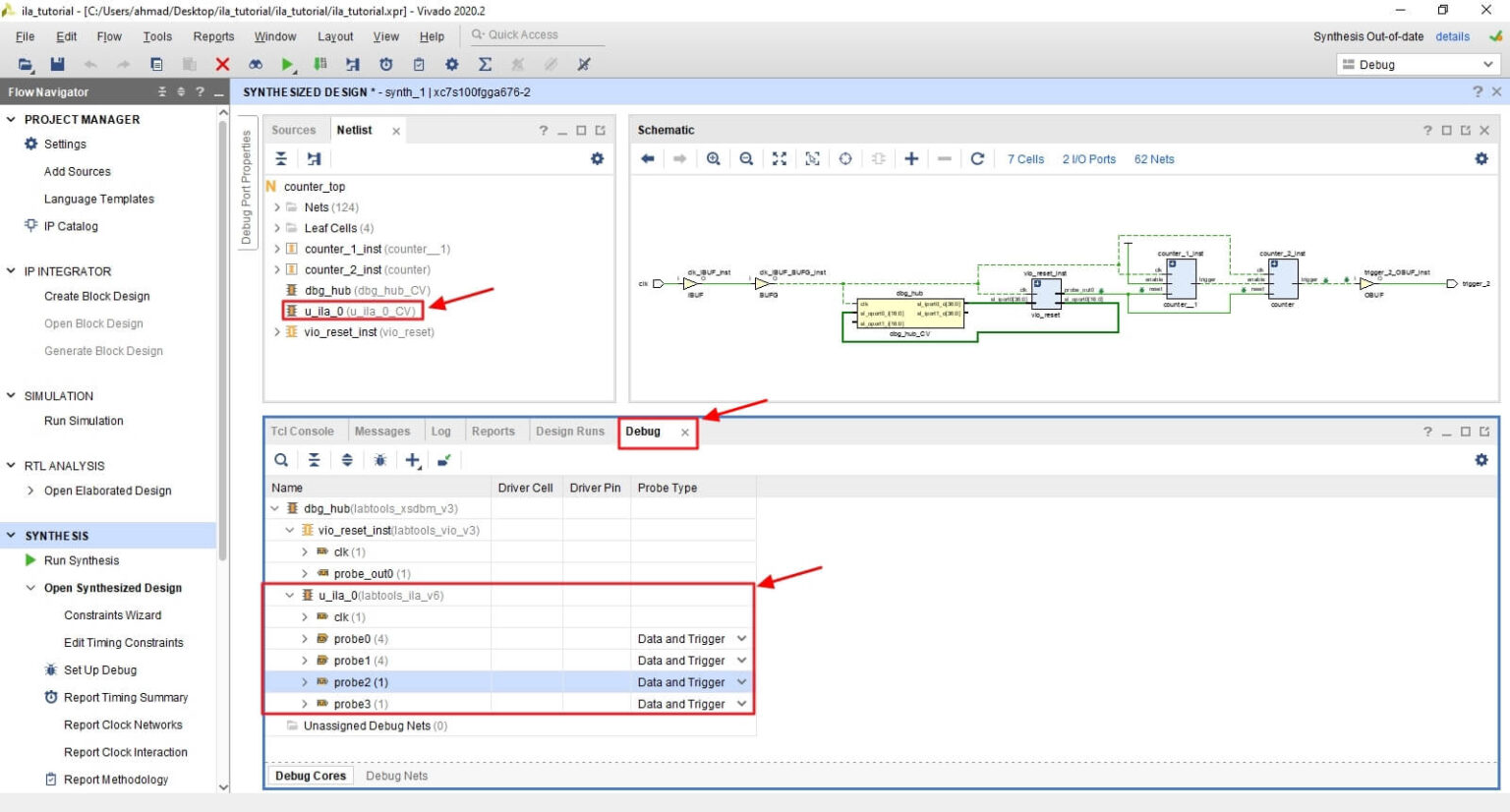Open project Settings via the gear toolbar icon
1510x812 pixels.
click(451, 65)
